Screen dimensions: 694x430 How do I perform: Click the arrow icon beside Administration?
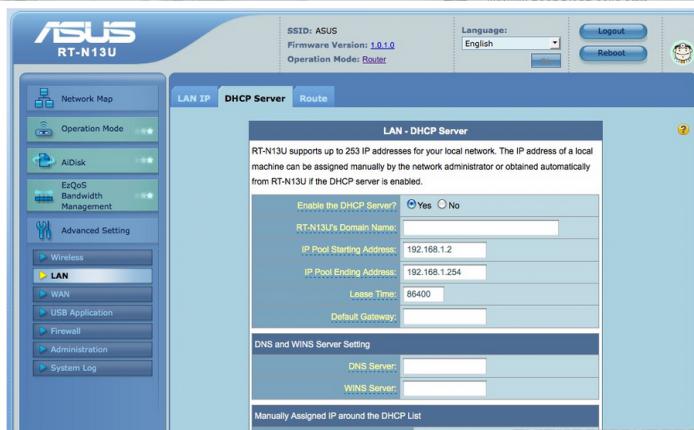coord(43,349)
